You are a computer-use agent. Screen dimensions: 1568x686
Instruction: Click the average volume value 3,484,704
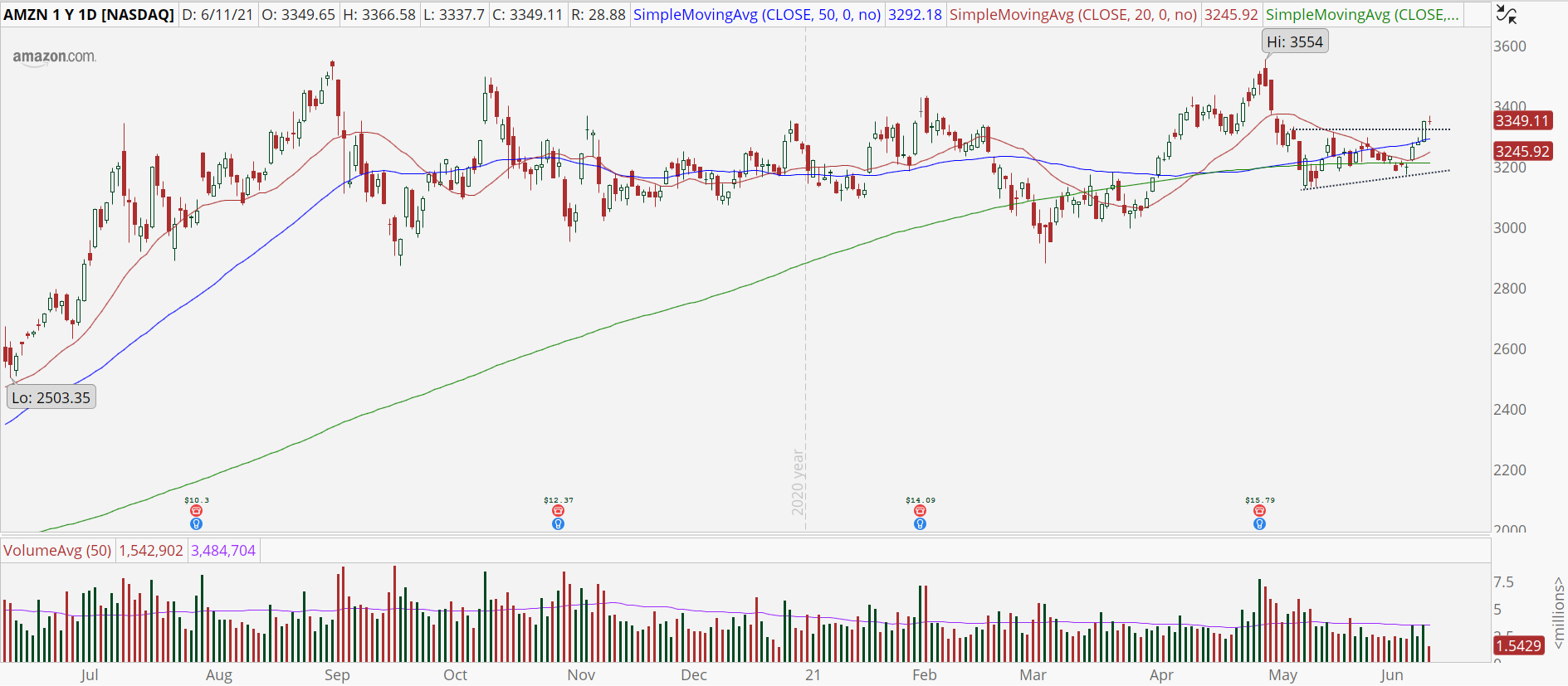click(x=223, y=551)
